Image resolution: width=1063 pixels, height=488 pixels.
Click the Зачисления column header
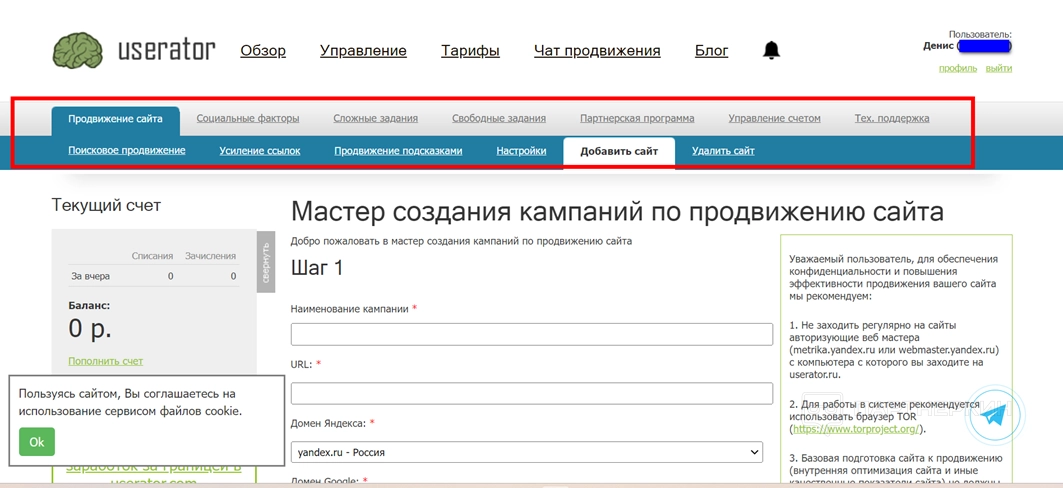(211, 256)
